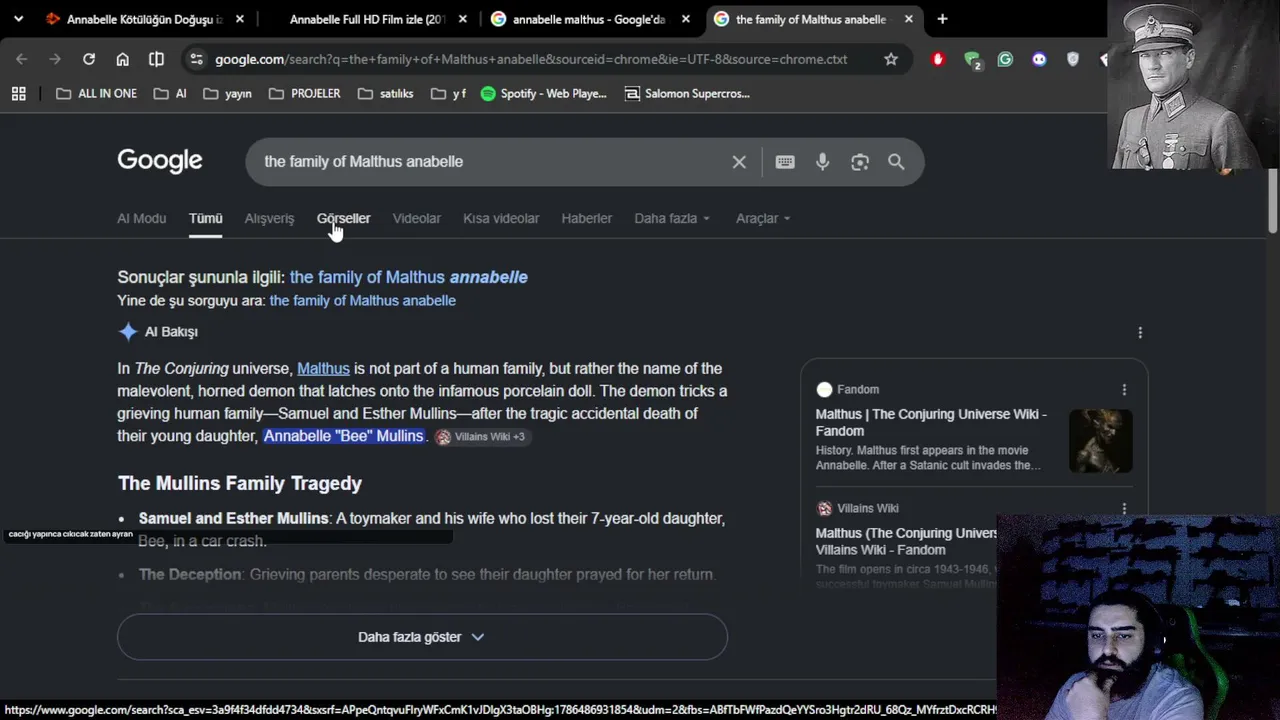Image resolution: width=1280 pixels, height=720 pixels.
Task: Open the satılıks bookmark folder
Action: pos(385,93)
